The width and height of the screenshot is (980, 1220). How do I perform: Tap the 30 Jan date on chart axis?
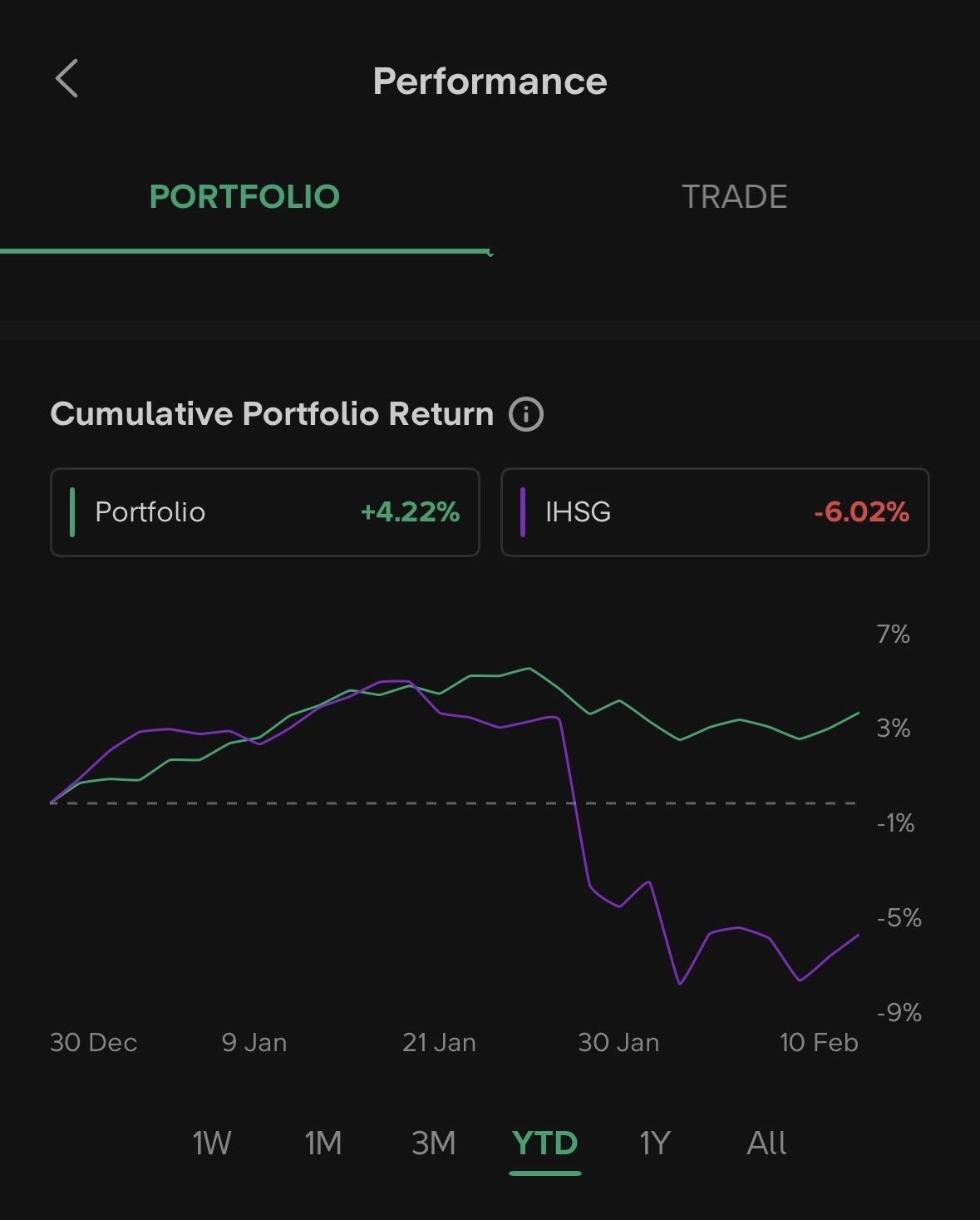pos(618,1043)
